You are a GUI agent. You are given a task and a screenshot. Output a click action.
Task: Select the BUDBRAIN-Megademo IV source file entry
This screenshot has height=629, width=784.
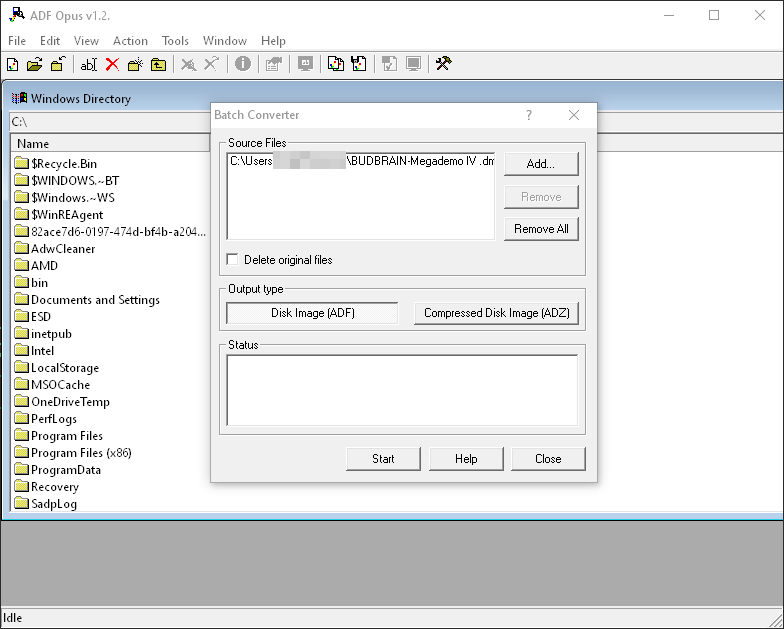[x=362, y=161]
